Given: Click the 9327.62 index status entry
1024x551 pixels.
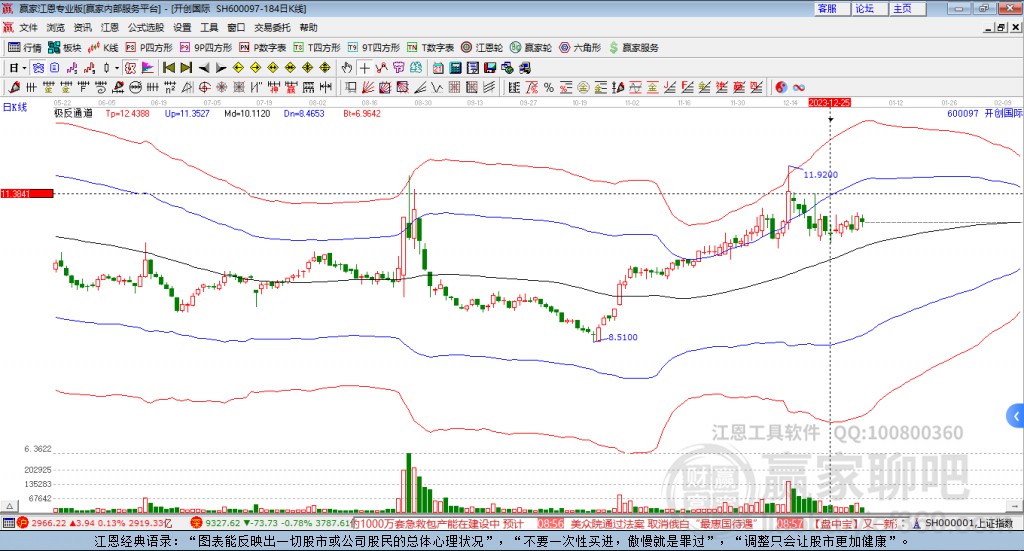Looking at the screenshot, I should [x=271, y=523].
